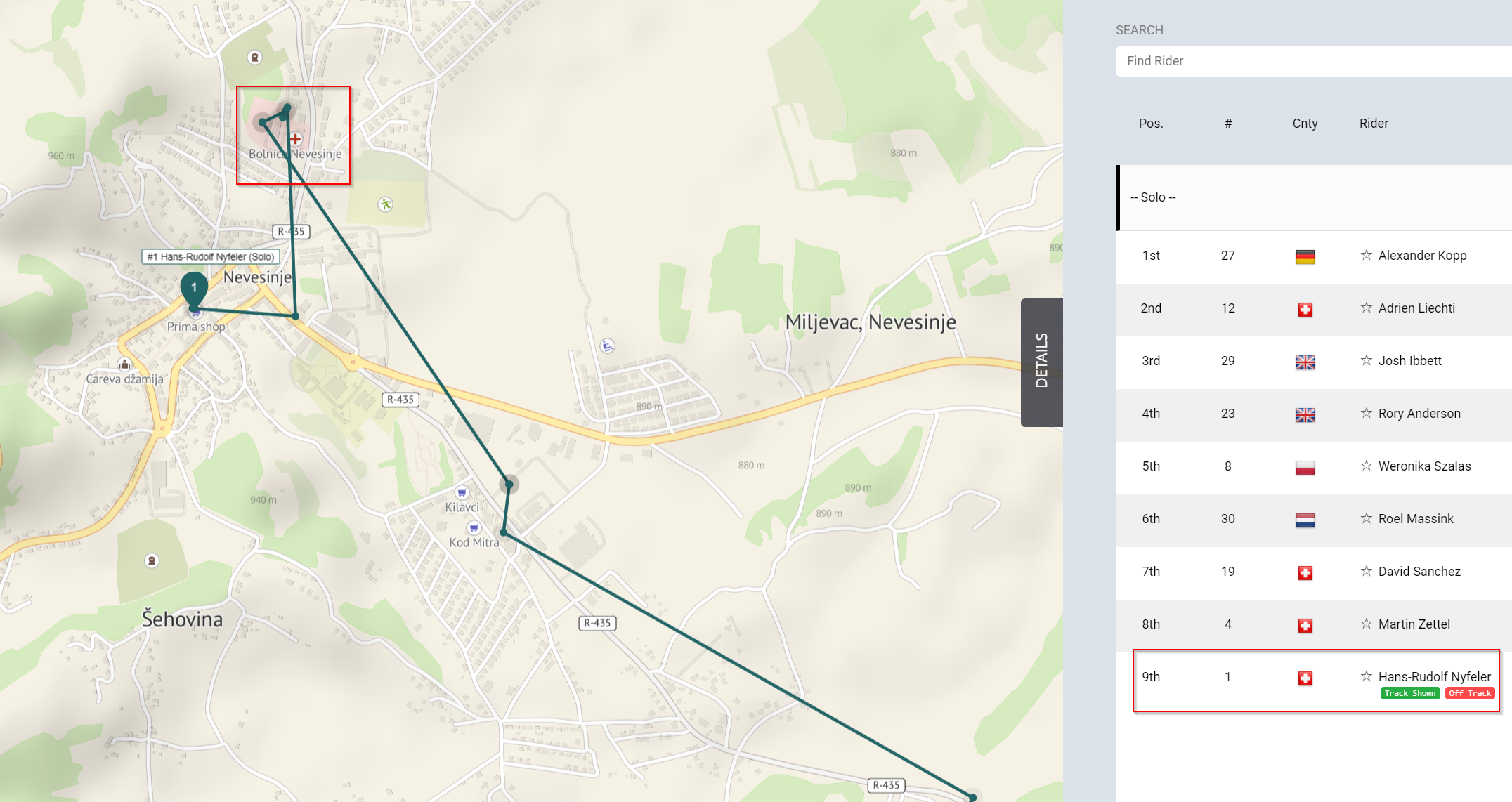Click the hospital cross icon on map
This screenshot has width=1512, height=802.
pos(295,139)
